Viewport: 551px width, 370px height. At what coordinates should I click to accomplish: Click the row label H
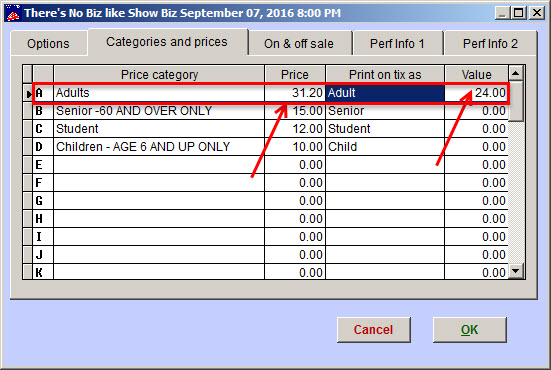43,219
